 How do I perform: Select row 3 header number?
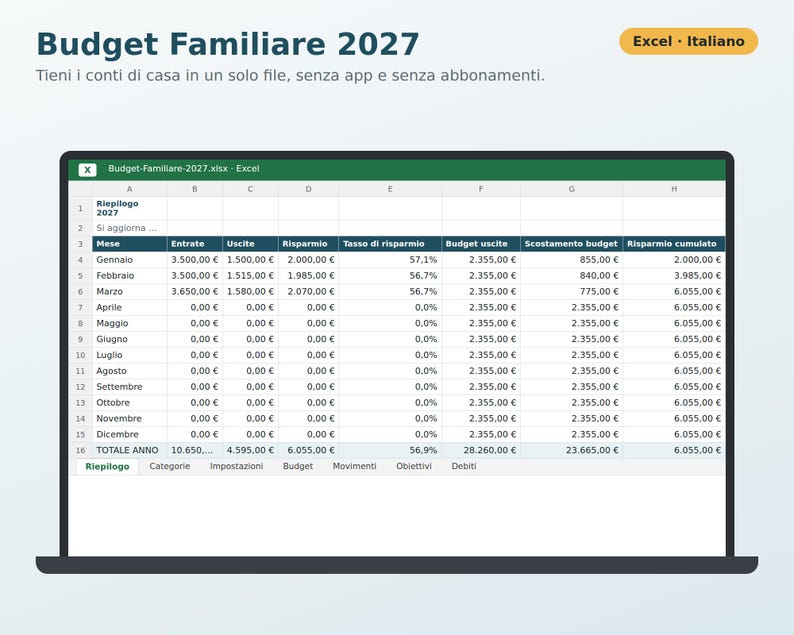coord(81,244)
